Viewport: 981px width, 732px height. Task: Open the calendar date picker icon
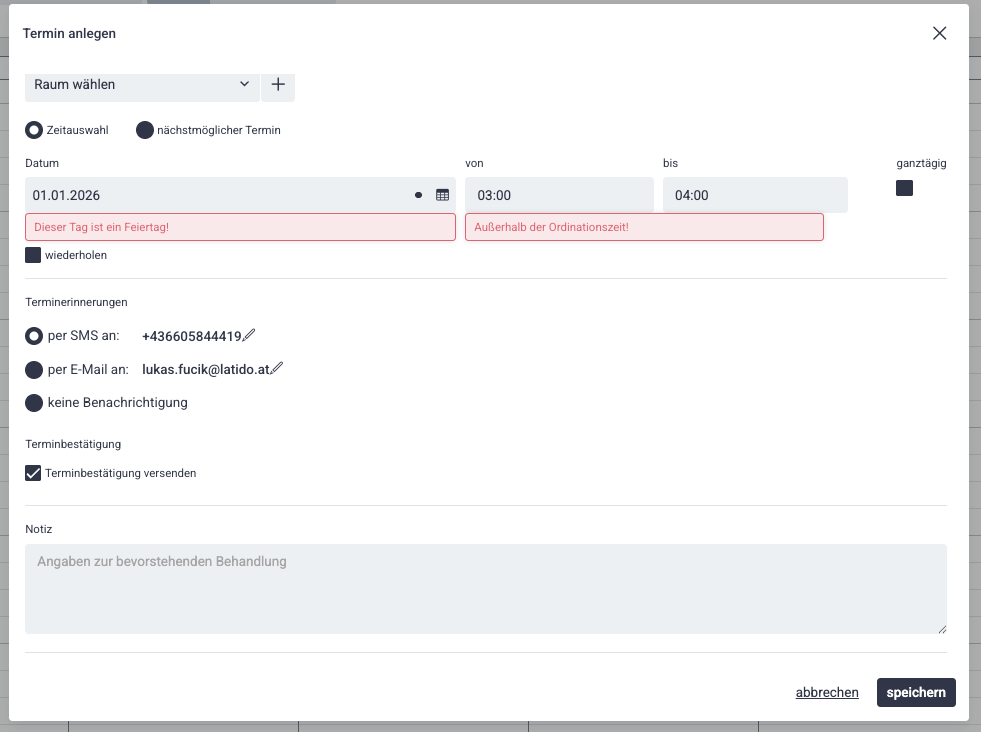pos(442,195)
